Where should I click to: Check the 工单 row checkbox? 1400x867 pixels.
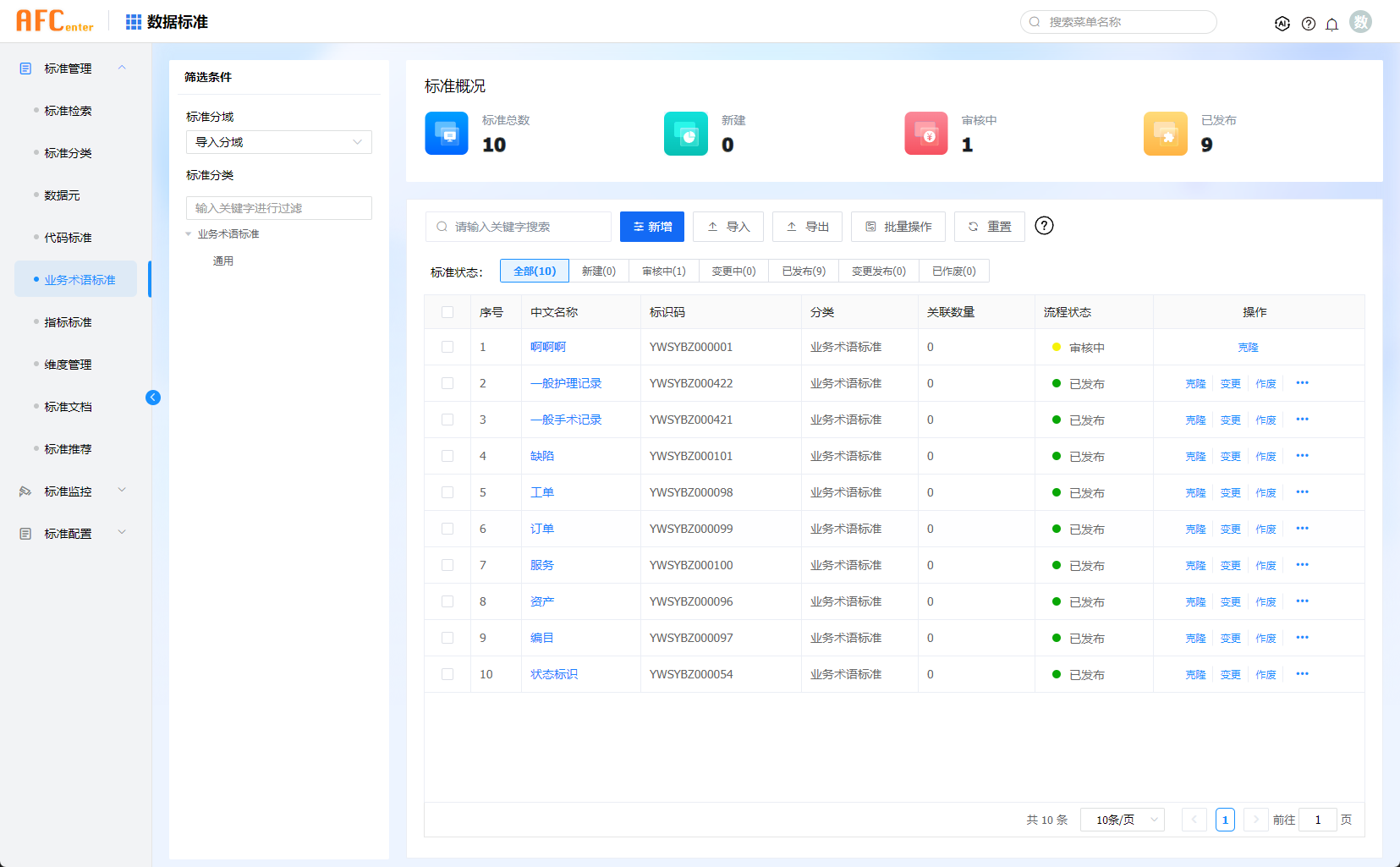447,492
